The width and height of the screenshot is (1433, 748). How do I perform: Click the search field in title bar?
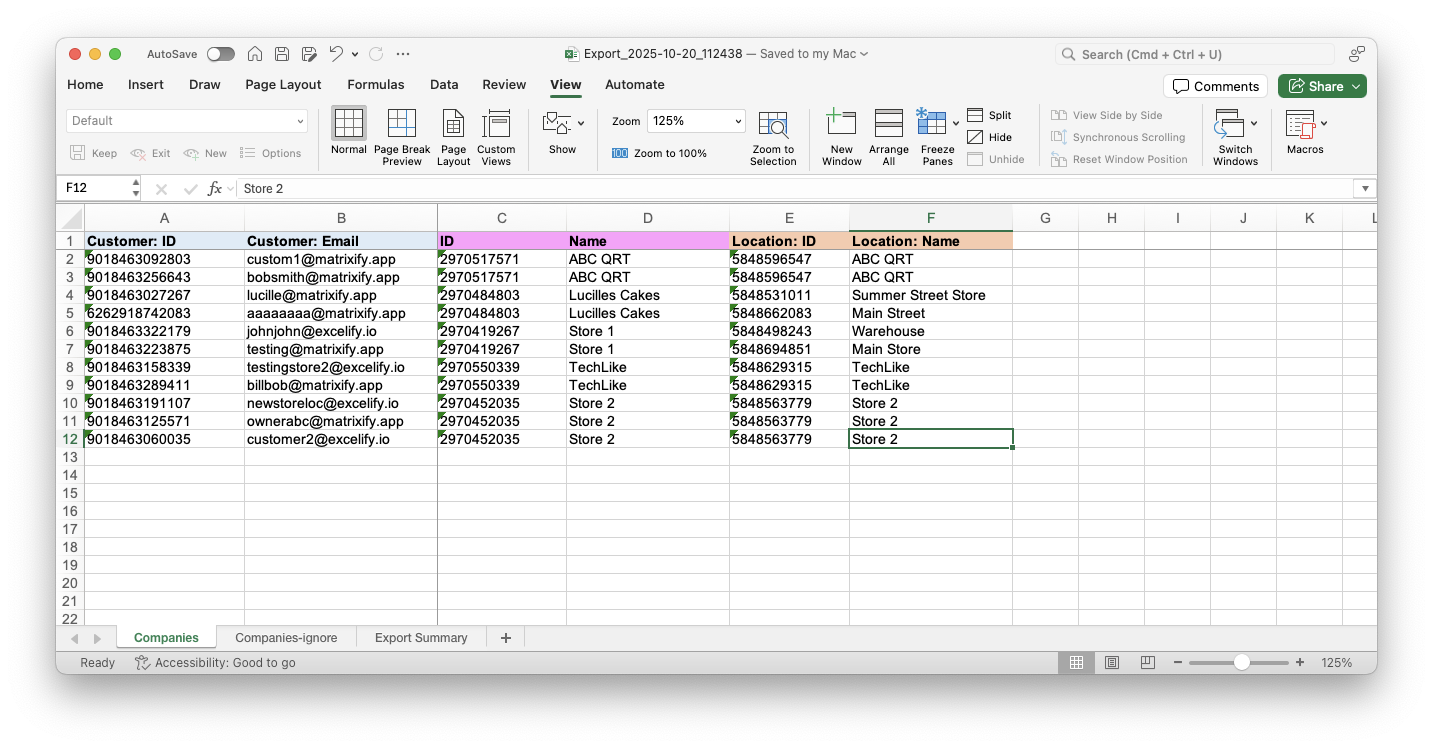pyautogui.click(x=1195, y=54)
